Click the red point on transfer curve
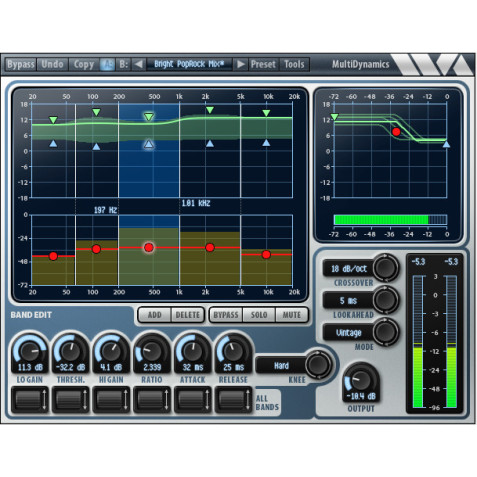The width and height of the screenshot is (477, 477). coord(396,132)
